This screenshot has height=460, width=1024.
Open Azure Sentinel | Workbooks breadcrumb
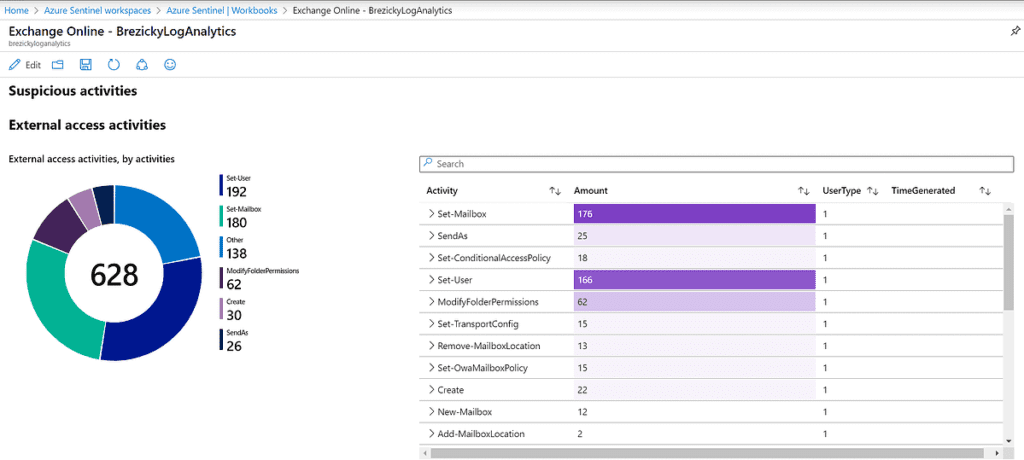[222, 10]
